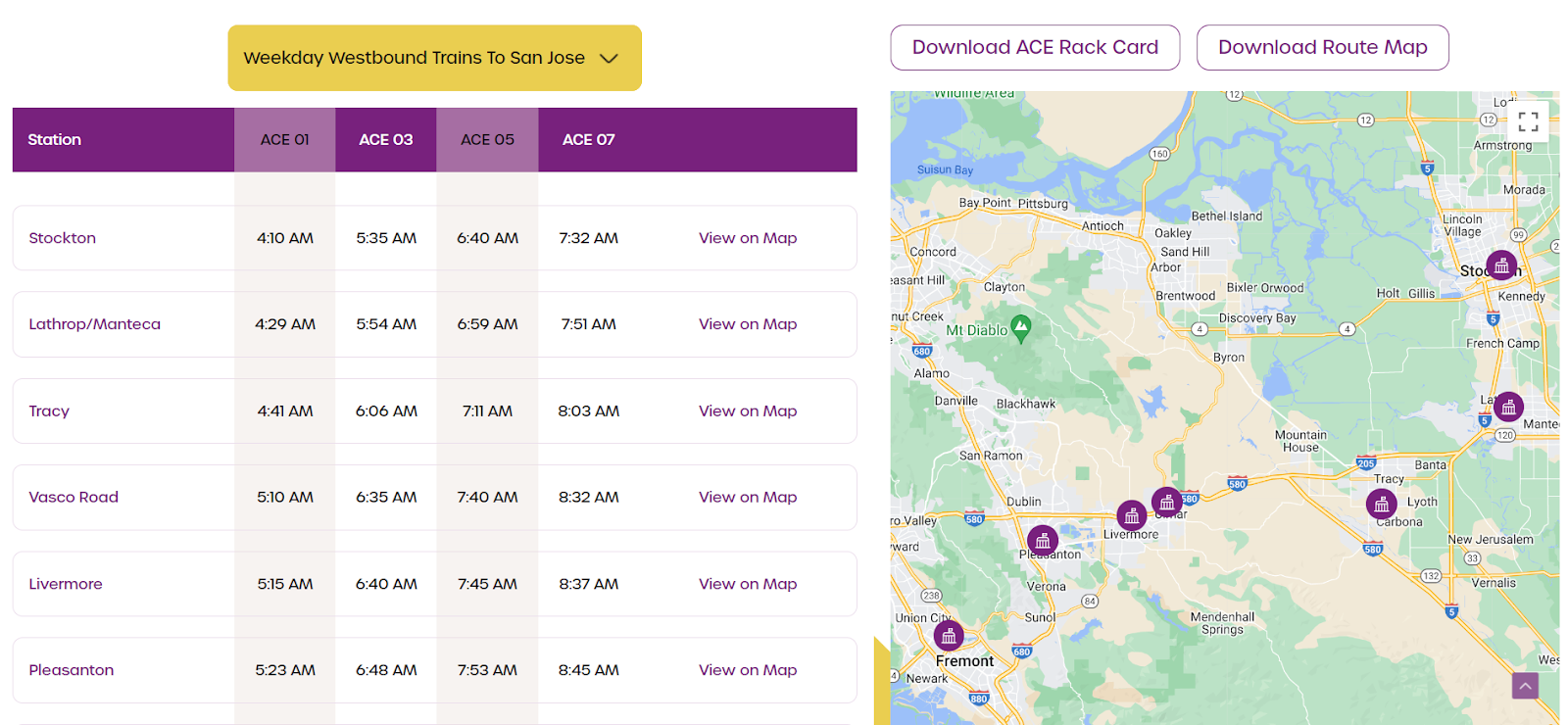Click the Stockton station map marker
Viewport: 1568px width, 725px height.
pyautogui.click(x=1501, y=265)
